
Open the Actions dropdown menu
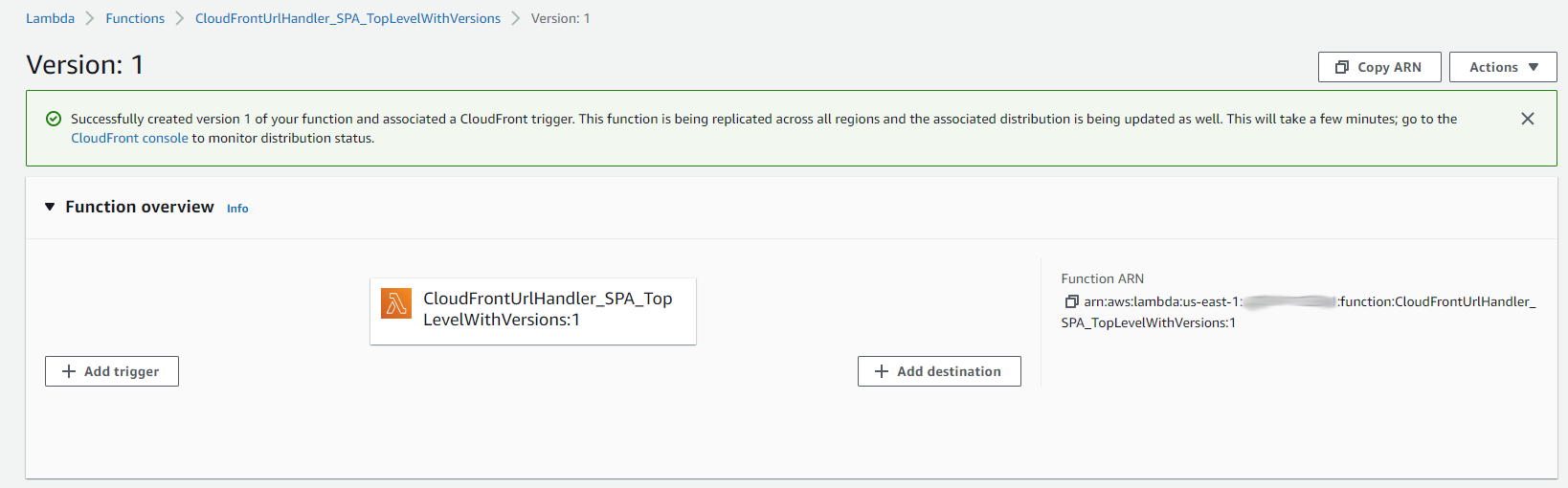(1503, 67)
